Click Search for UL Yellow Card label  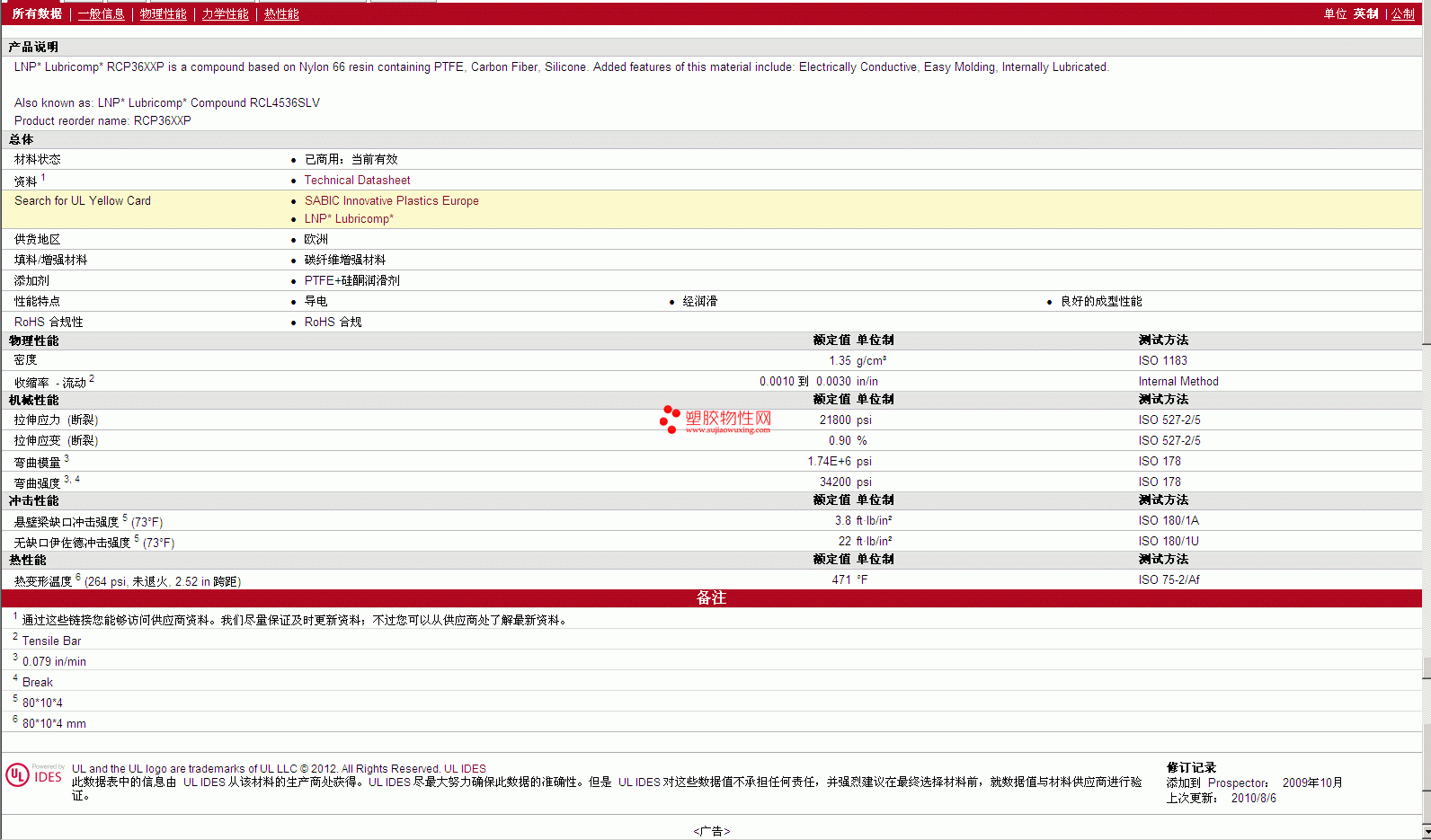pos(83,201)
